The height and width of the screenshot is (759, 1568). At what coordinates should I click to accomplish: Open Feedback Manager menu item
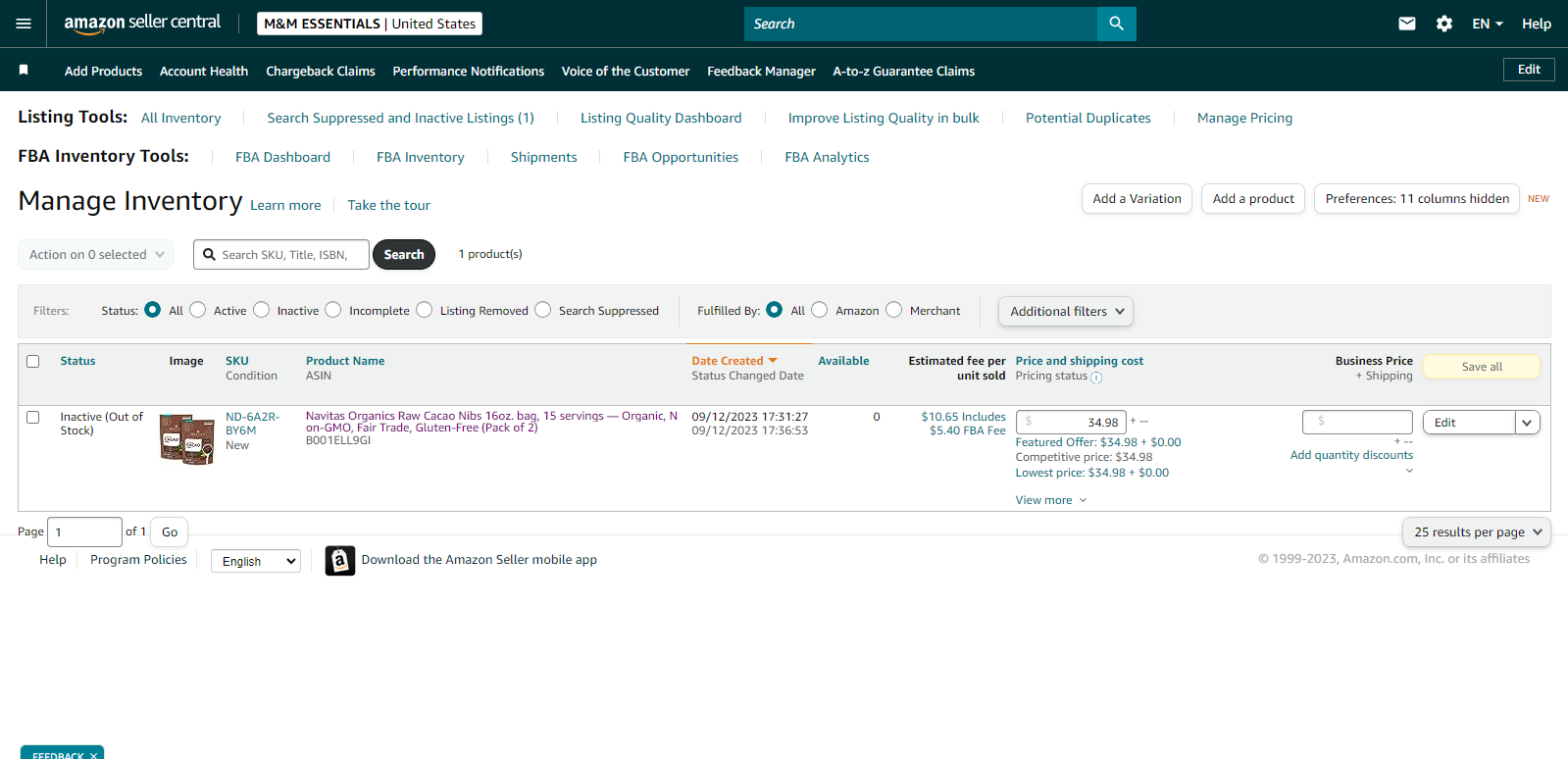click(761, 71)
